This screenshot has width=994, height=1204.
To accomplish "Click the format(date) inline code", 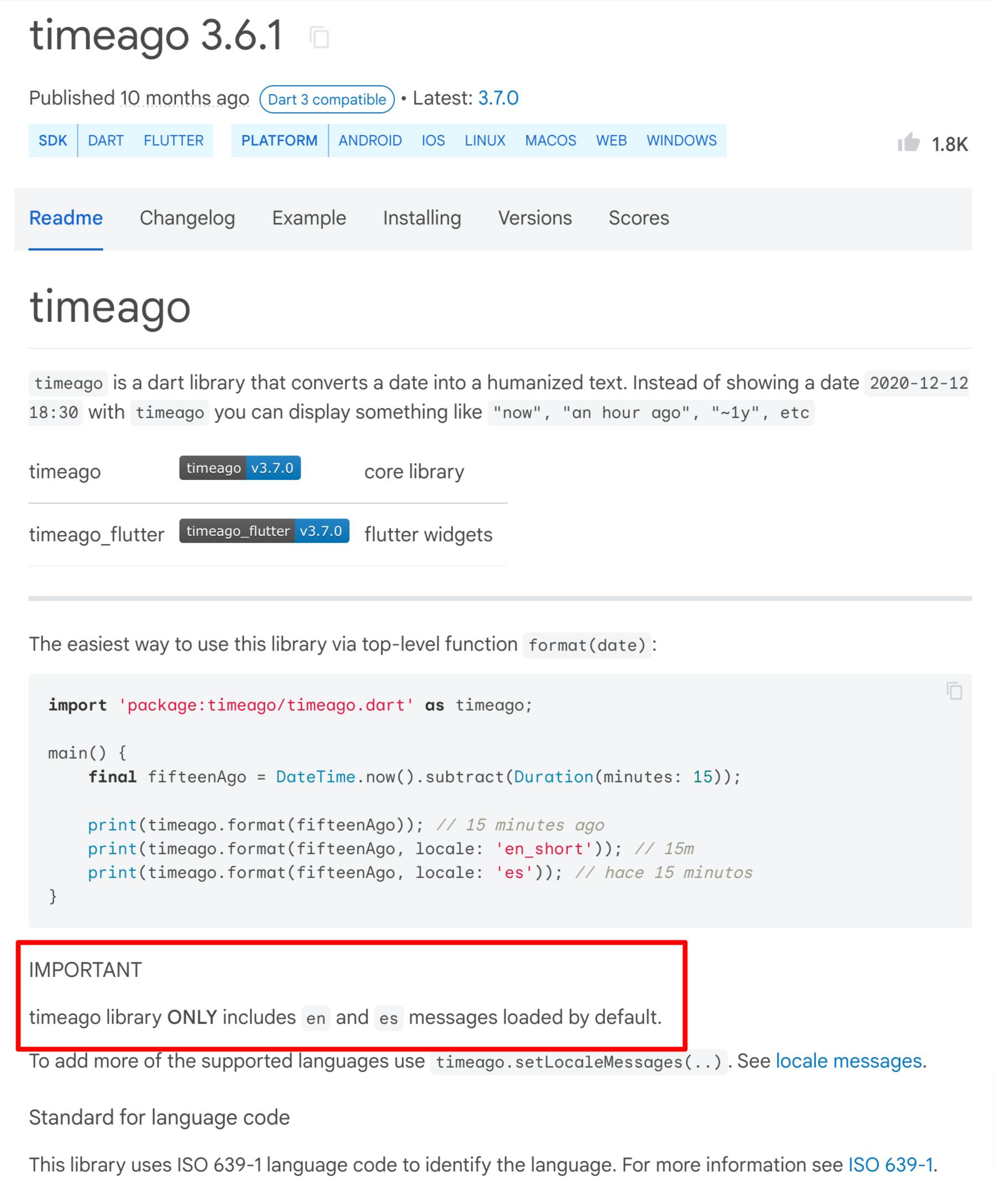I will (x=587, y=646).
